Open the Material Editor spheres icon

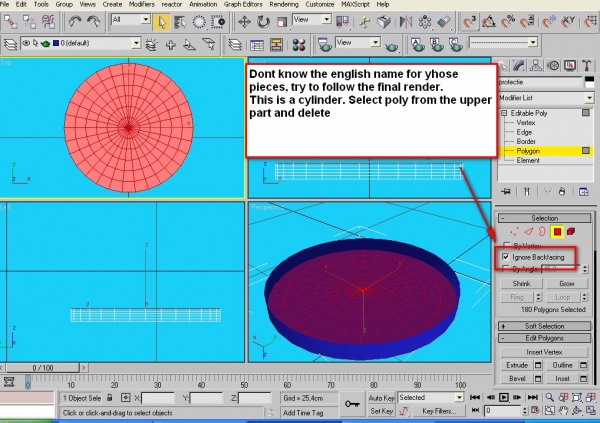[x=299, y=45]
